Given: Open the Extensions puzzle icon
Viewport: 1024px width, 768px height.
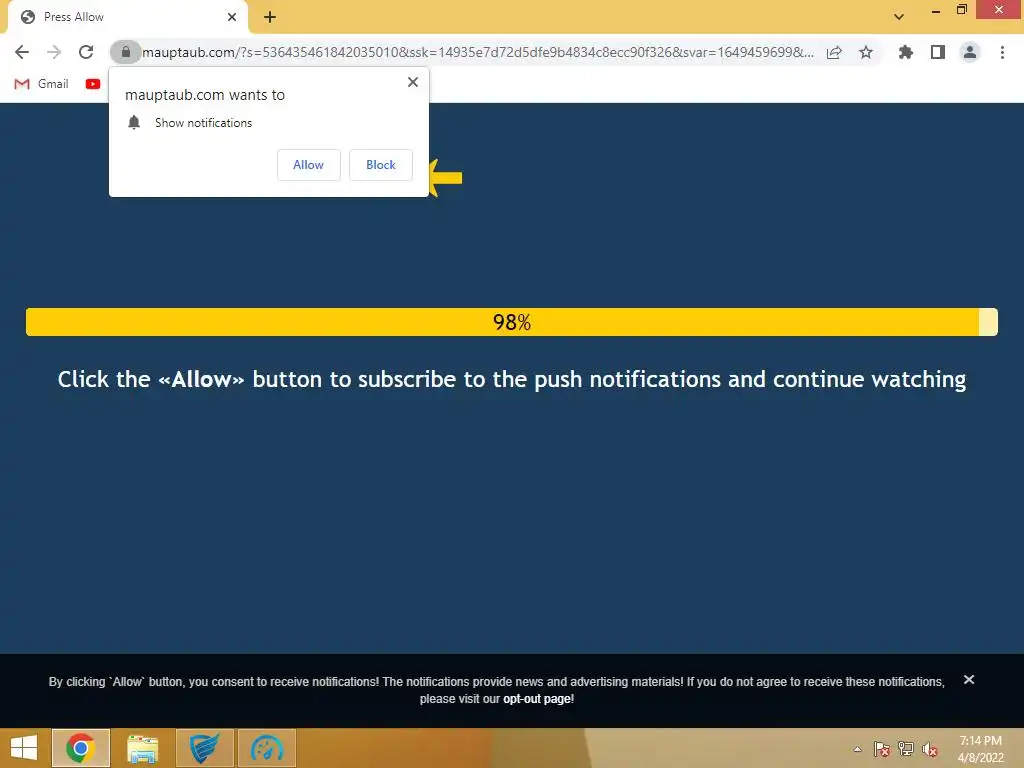Looking at the screenshot, I should click(x=905, y=52).
